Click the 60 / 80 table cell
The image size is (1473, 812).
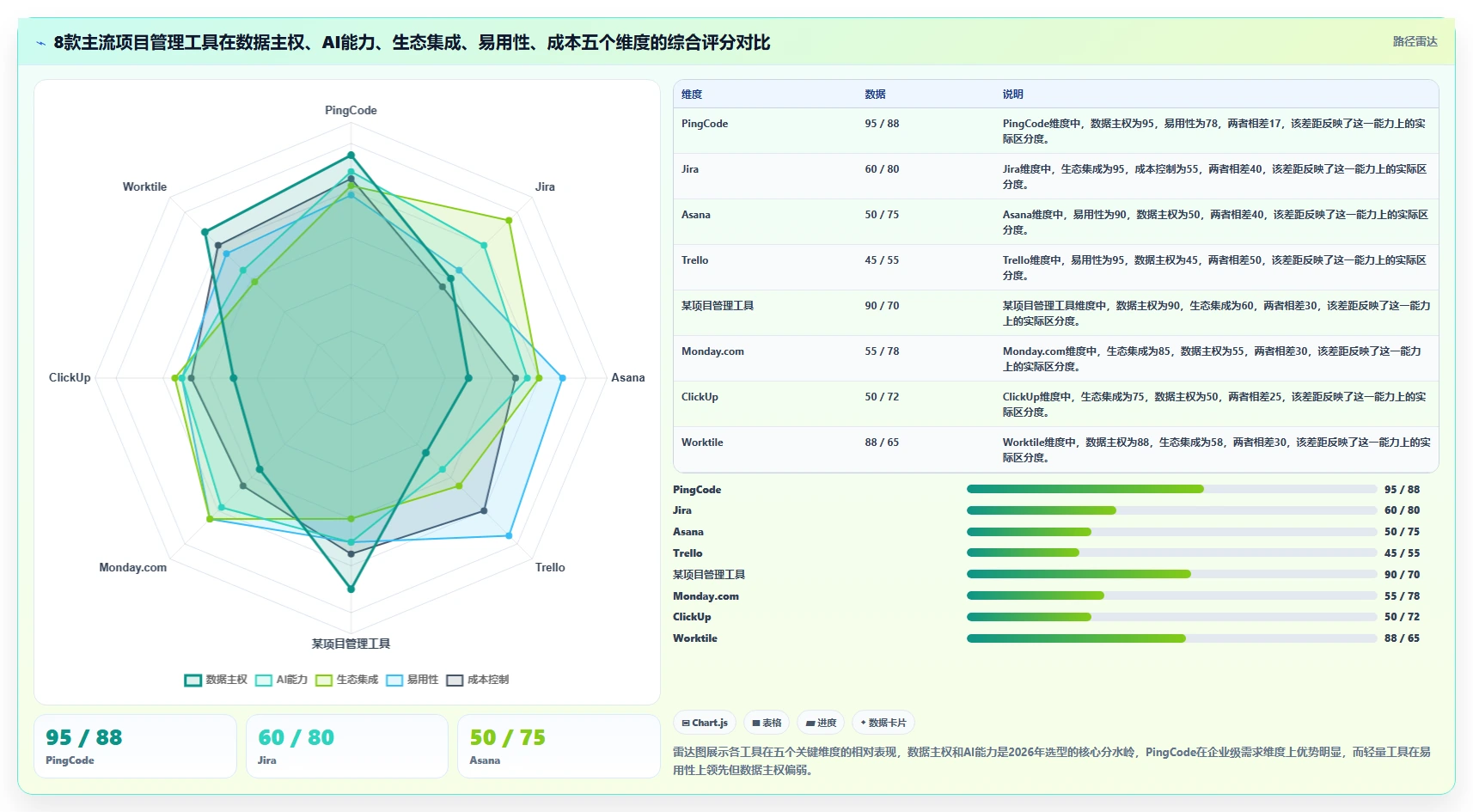(x=882, y=169)
